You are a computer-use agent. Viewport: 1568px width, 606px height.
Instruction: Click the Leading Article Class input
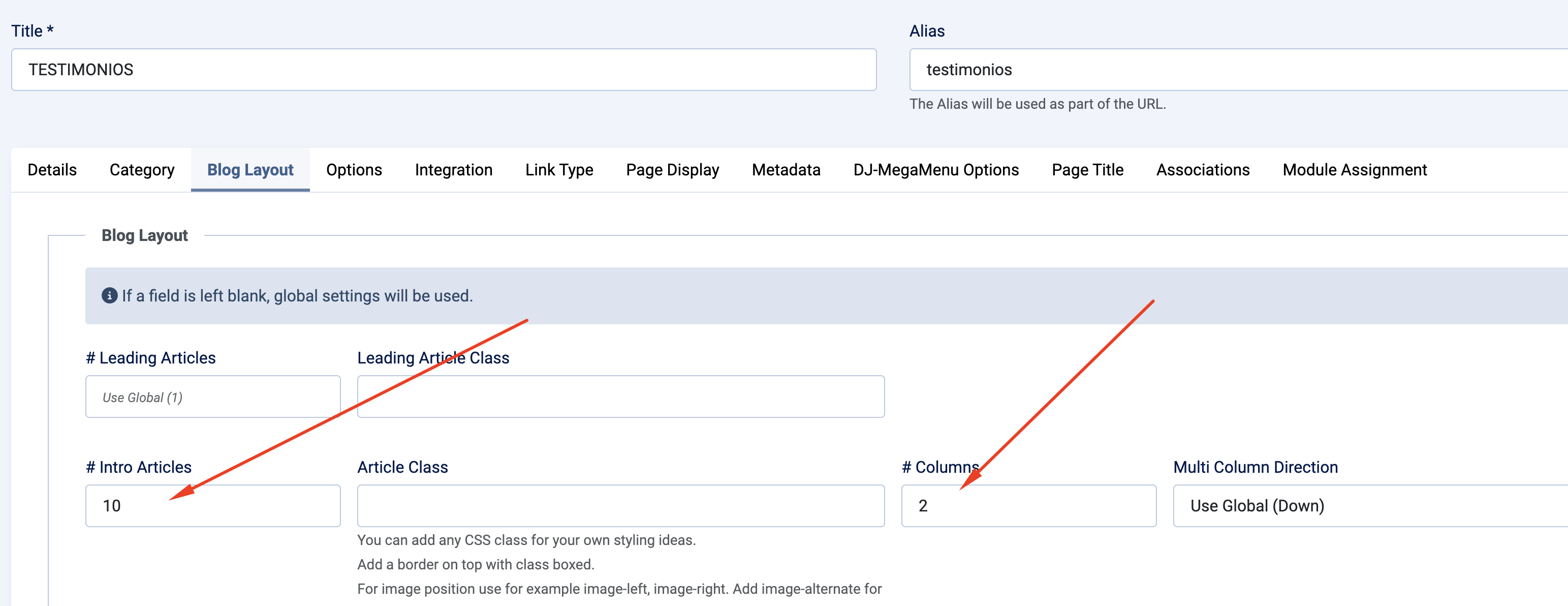(621, 397)
